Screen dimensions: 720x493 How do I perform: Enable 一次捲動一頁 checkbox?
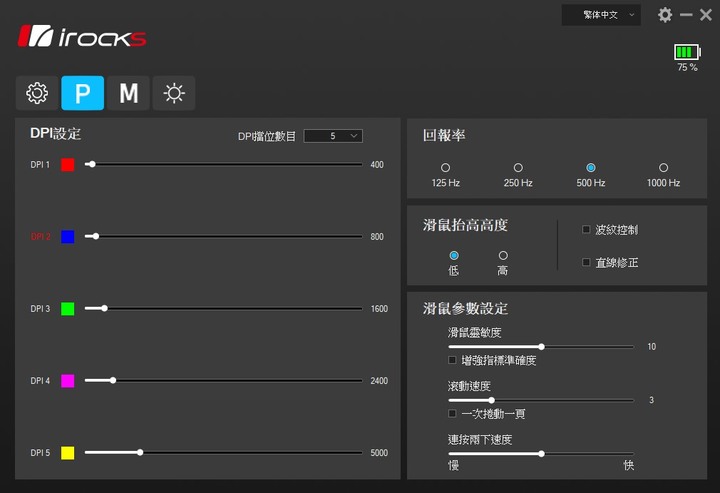tap(452, 414)
